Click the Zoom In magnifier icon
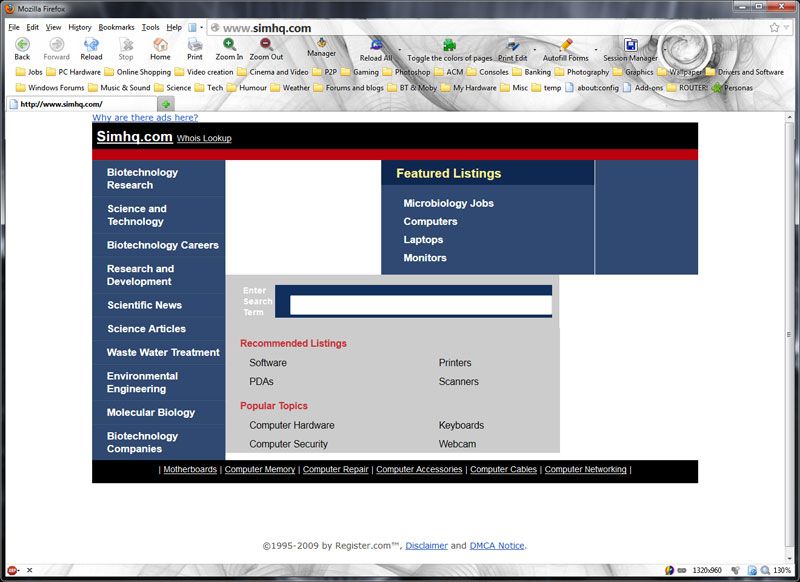 pyautogui.click(x=229, y=45)
